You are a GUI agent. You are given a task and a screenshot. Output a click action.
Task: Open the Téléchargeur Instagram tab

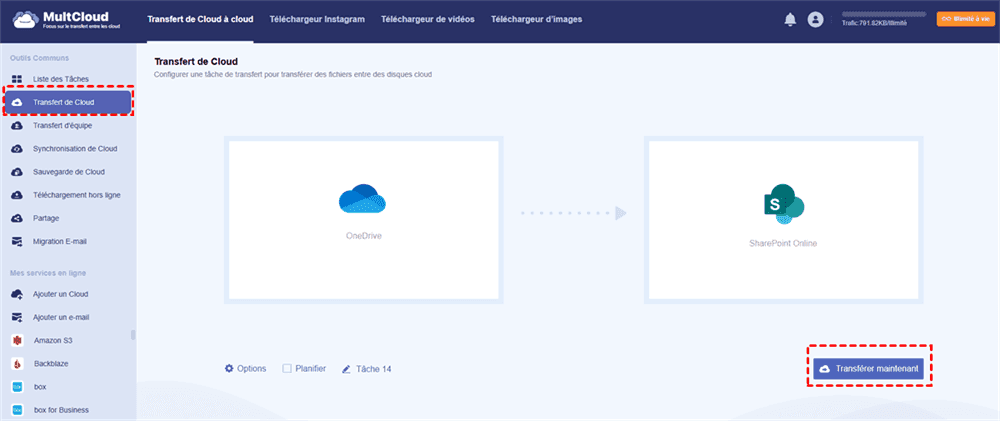(x=317, y=19)
